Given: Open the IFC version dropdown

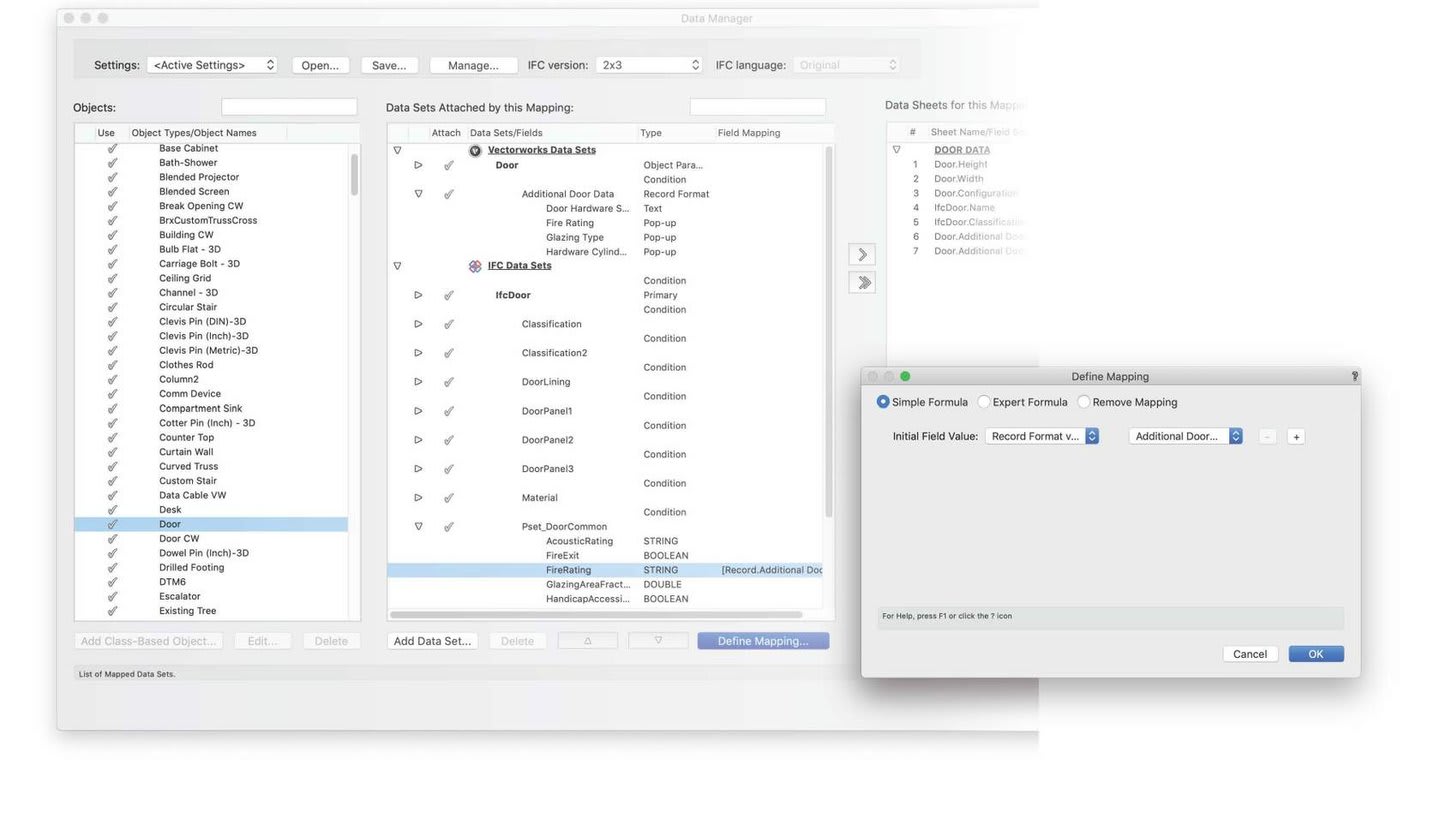Looking at the screenshot, I should 648,65.
